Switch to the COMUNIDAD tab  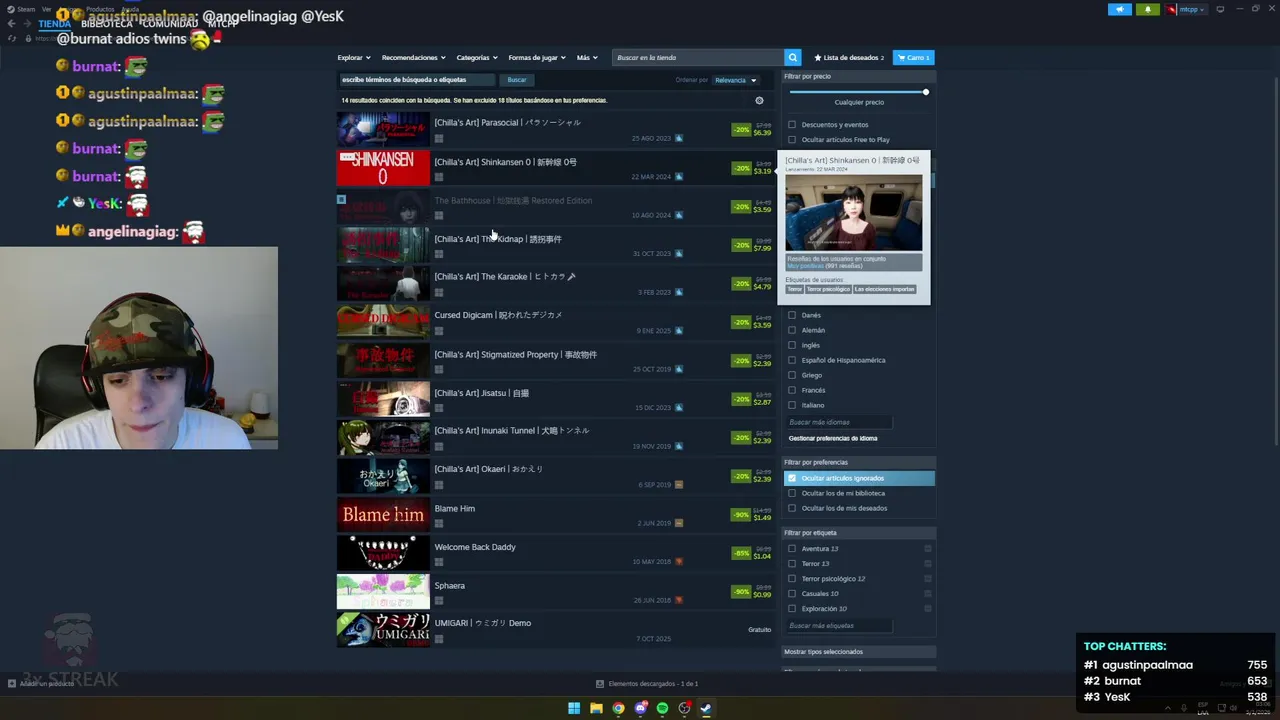click(170, 24)
